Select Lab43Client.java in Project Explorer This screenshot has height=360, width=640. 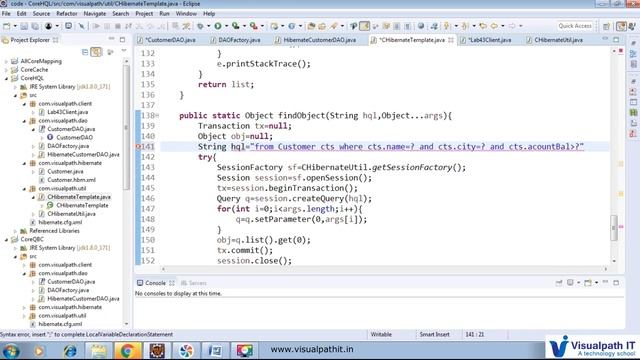click(x=68, y=112)
